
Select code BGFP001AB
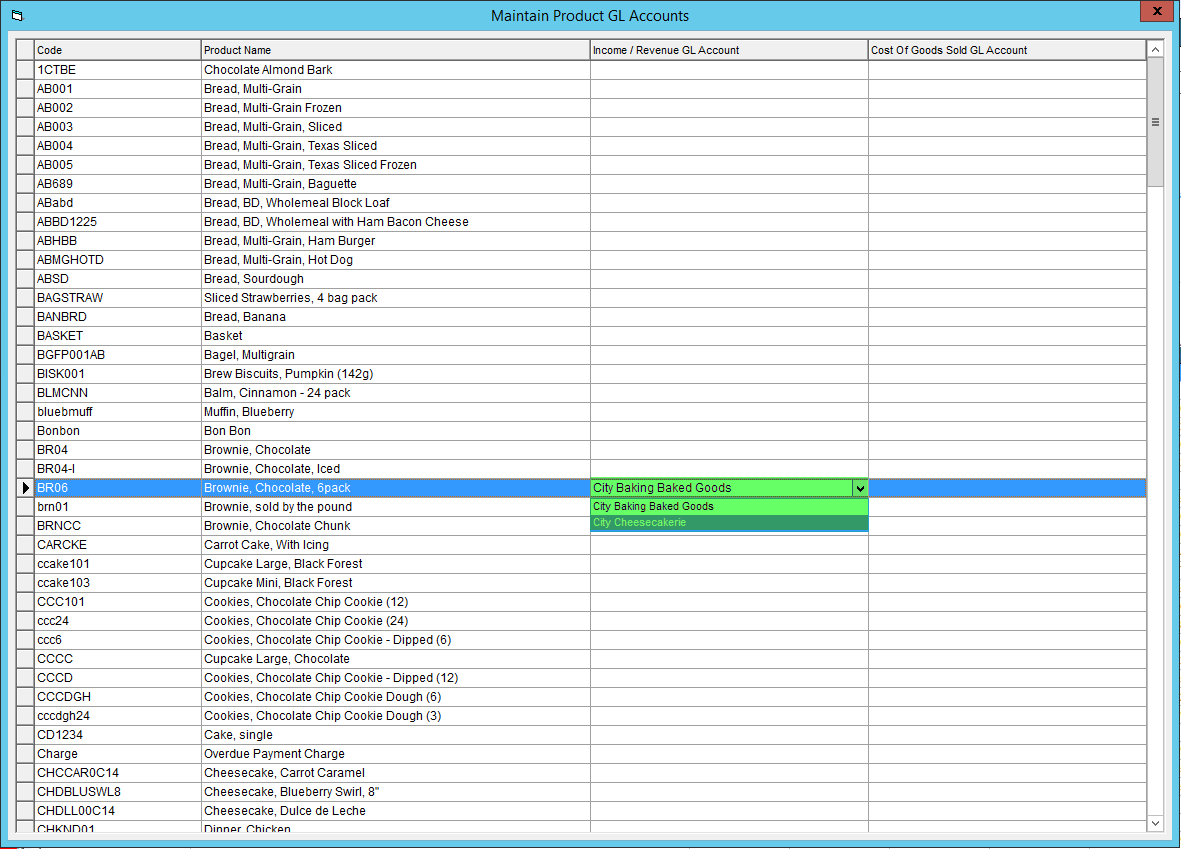coord(117,355)
